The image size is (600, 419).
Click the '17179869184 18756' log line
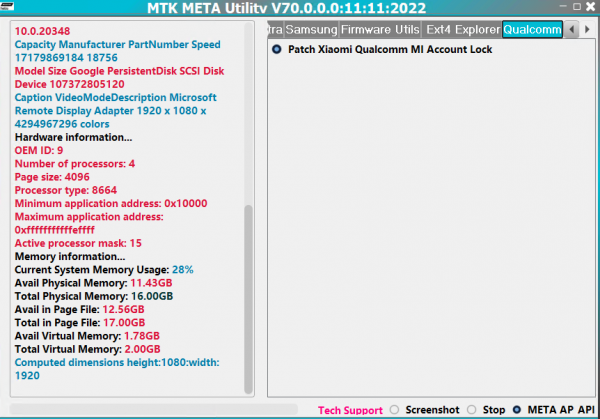(x=66, y=58)
